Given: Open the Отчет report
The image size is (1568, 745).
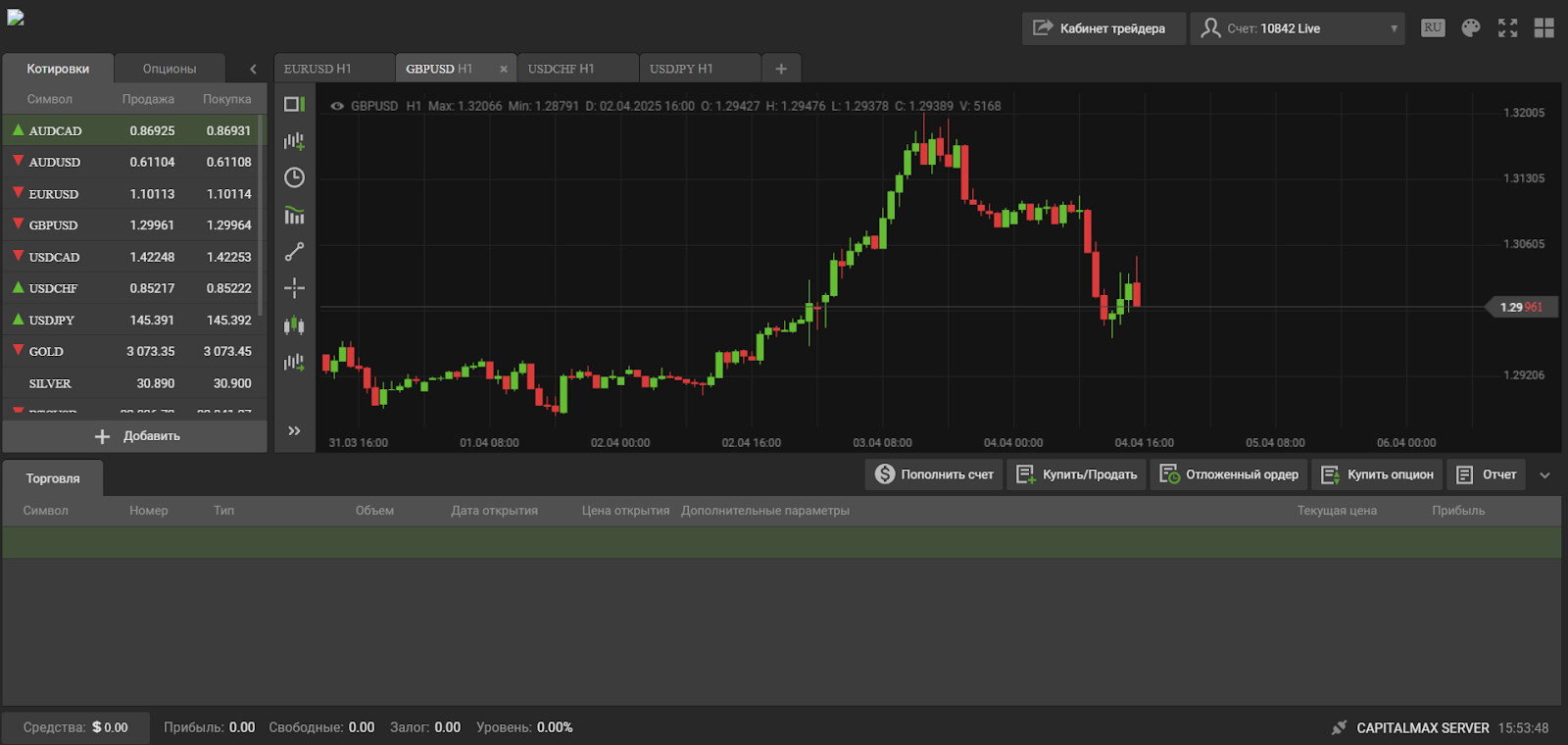Looking at the screenshot, I should point(1487,474).
